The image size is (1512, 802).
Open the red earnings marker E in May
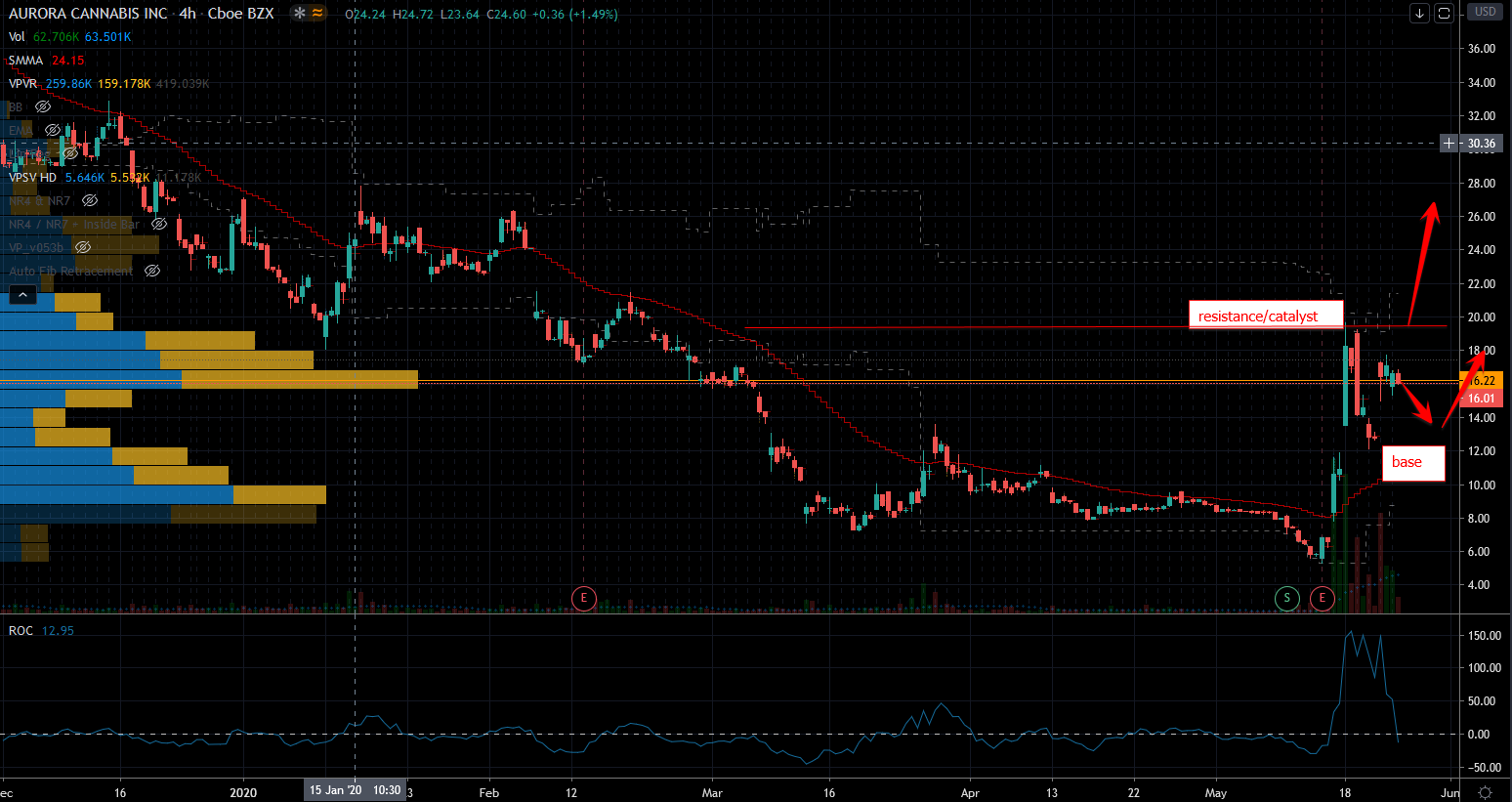[1323, 598]
